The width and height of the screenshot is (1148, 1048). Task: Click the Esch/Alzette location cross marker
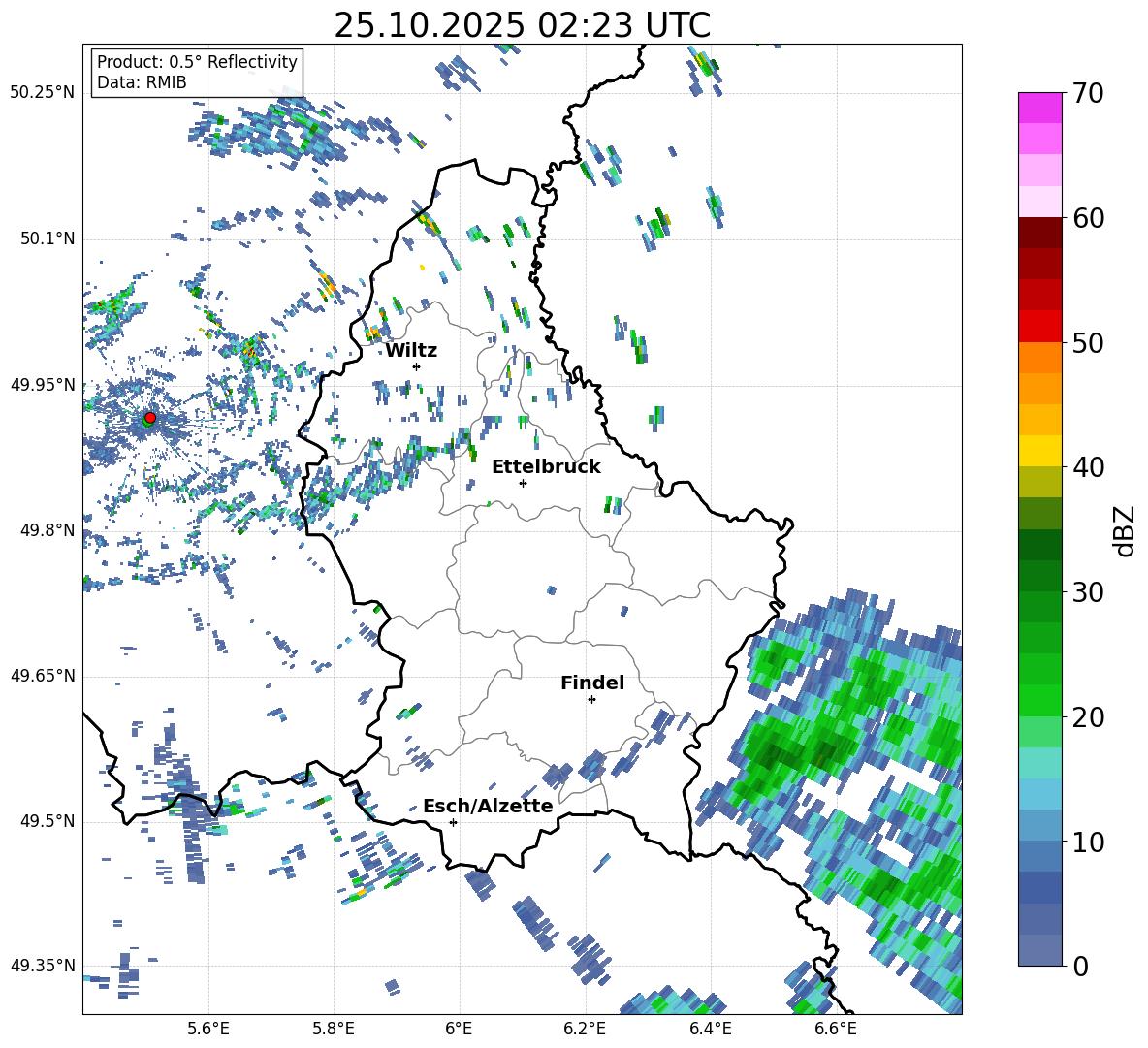point(453,822)
